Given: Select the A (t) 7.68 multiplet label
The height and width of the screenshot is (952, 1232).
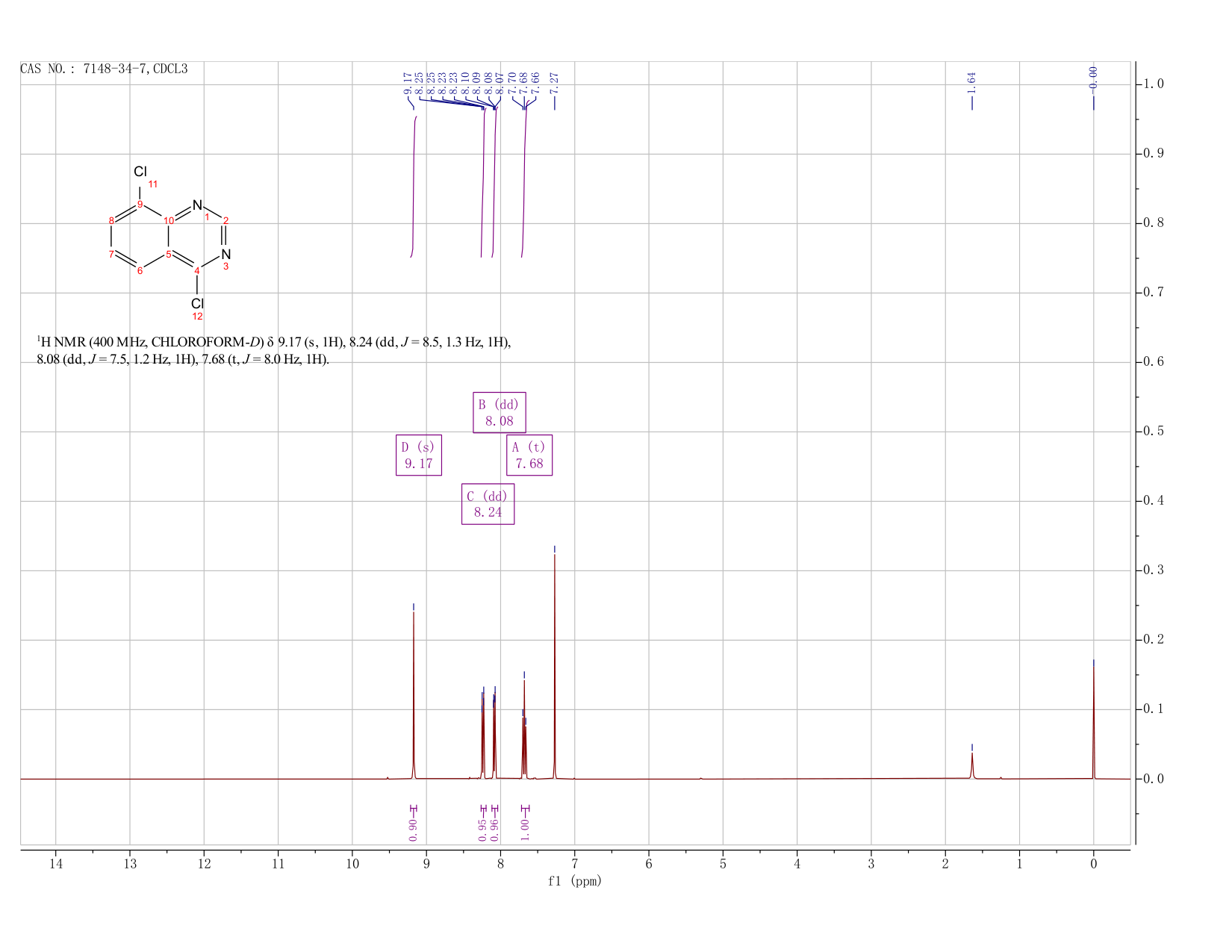Looking at the screenshot, I should pyautogui.click(x=529, y=455).
